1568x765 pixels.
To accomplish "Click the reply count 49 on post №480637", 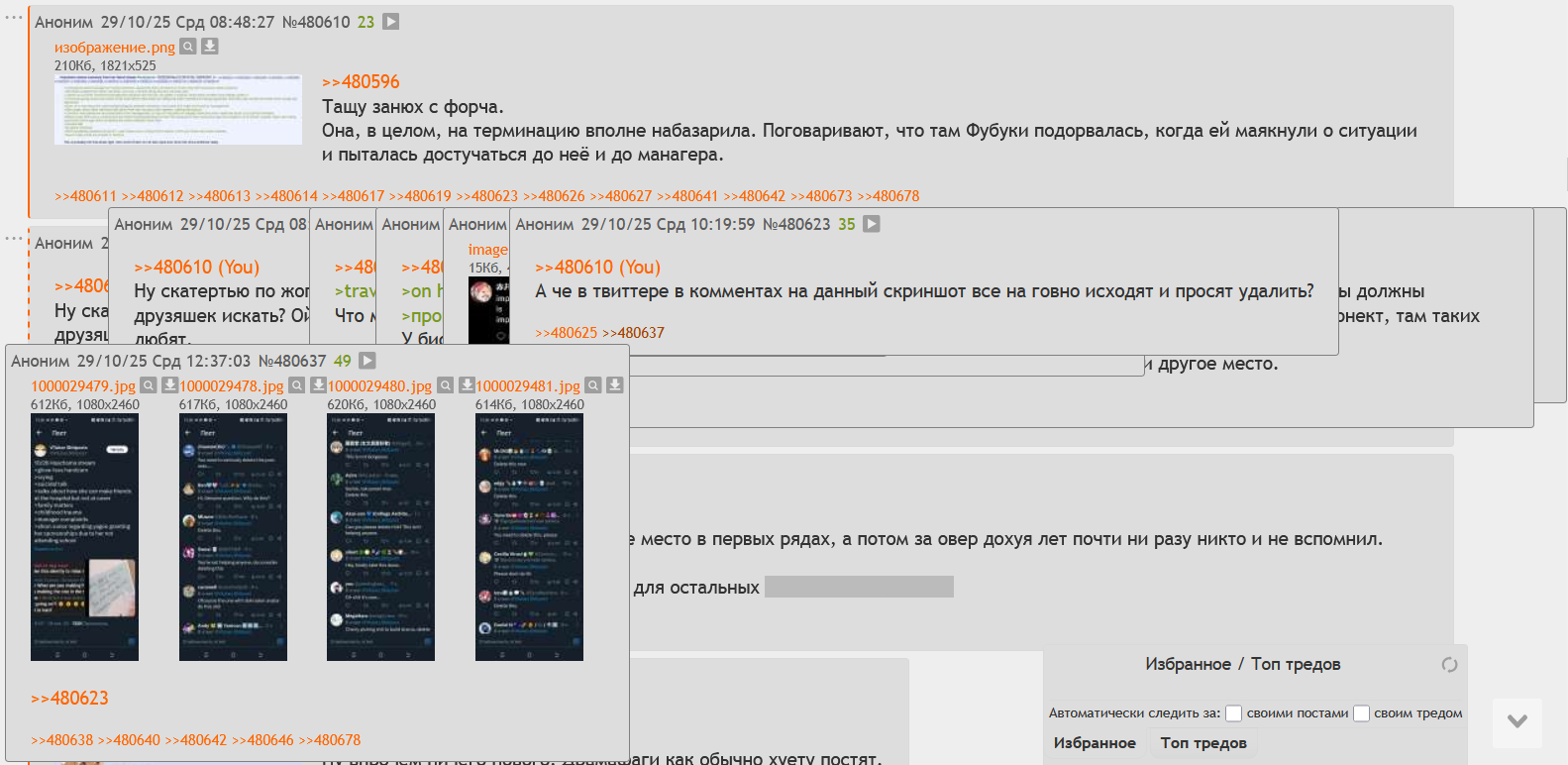I will 342,361.
